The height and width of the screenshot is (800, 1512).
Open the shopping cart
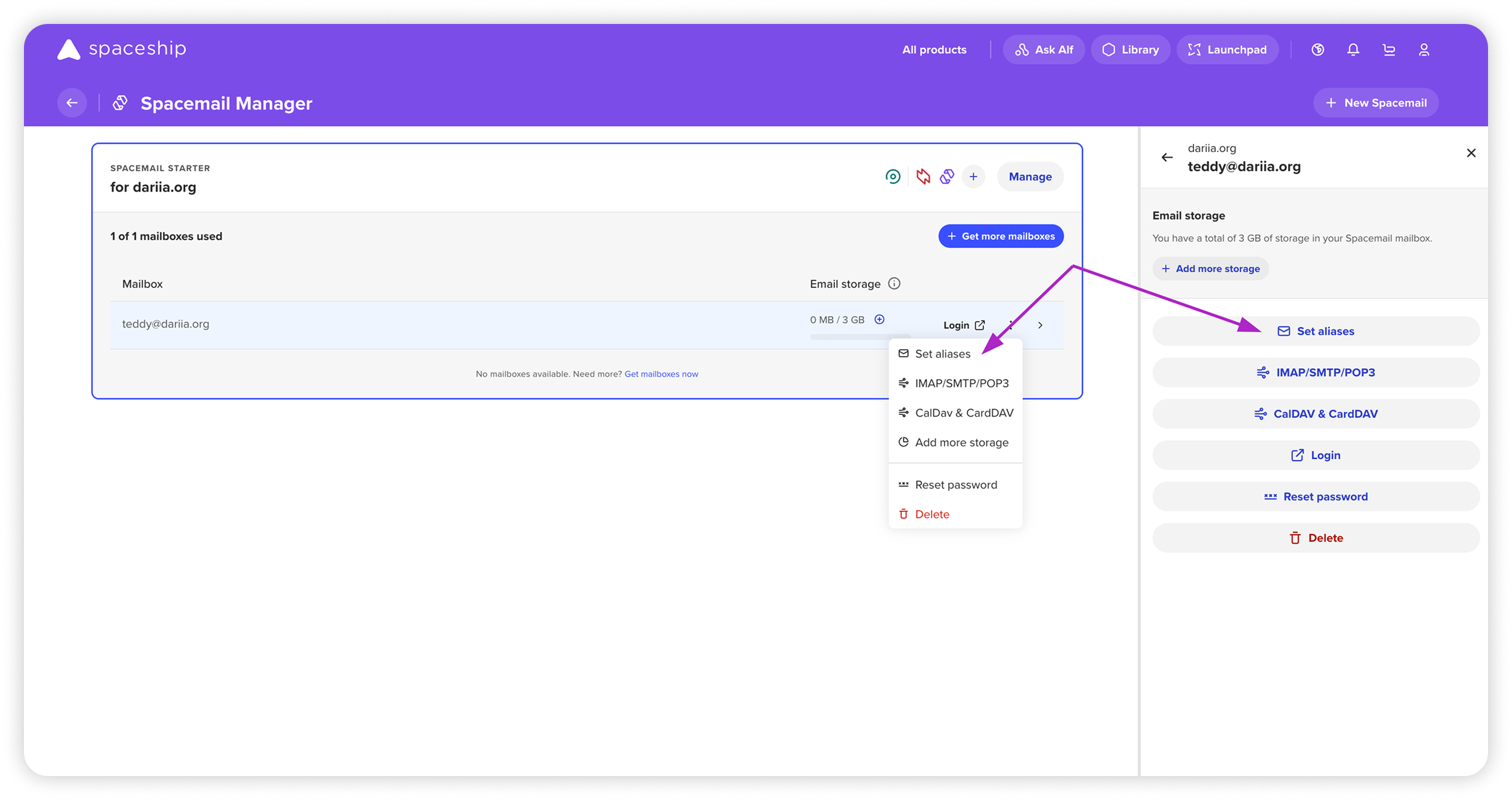pyautogui.click(x=1389, y=50)
